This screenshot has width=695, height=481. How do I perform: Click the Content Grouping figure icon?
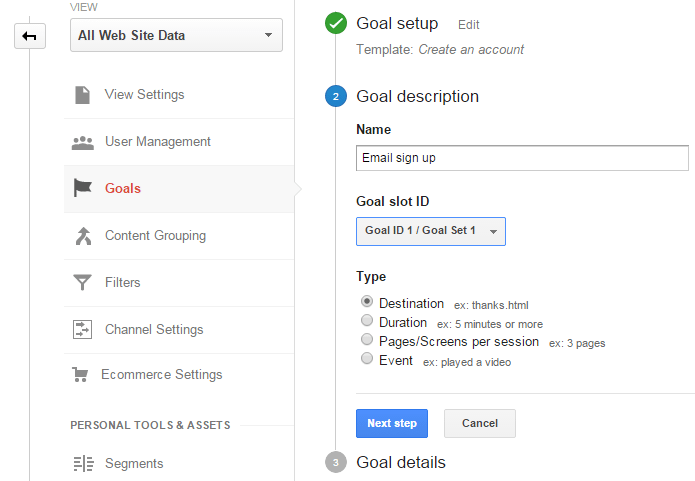tap(83, 236)
